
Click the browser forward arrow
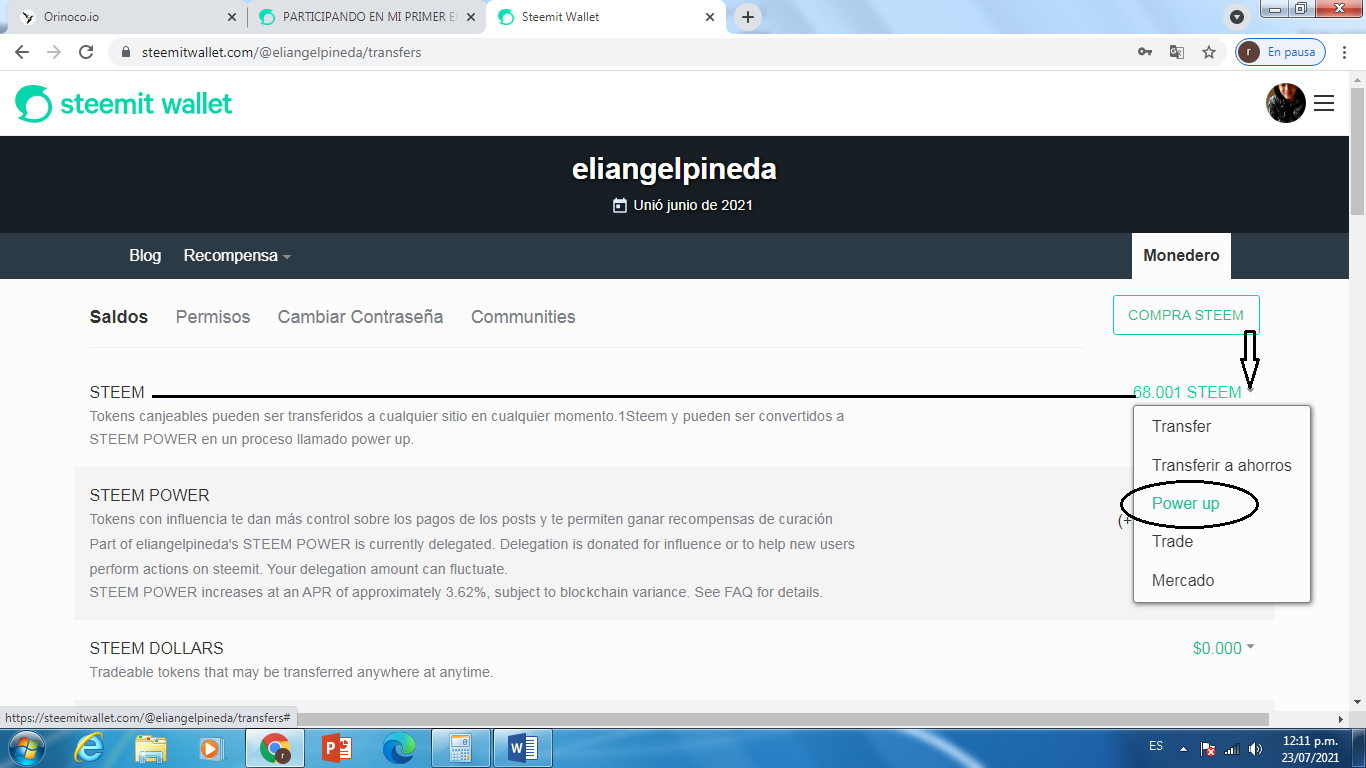tap(54, 52)
